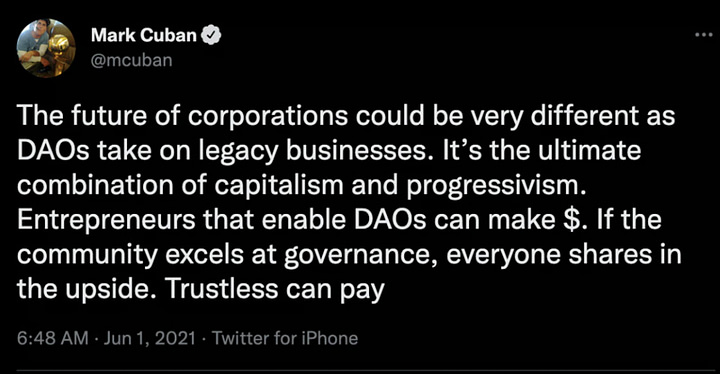This screenshot has height=374, width=720.
Task: Open the tweet's three-dot more options menu
Action: pyautogui.click(x=703, y=35)
